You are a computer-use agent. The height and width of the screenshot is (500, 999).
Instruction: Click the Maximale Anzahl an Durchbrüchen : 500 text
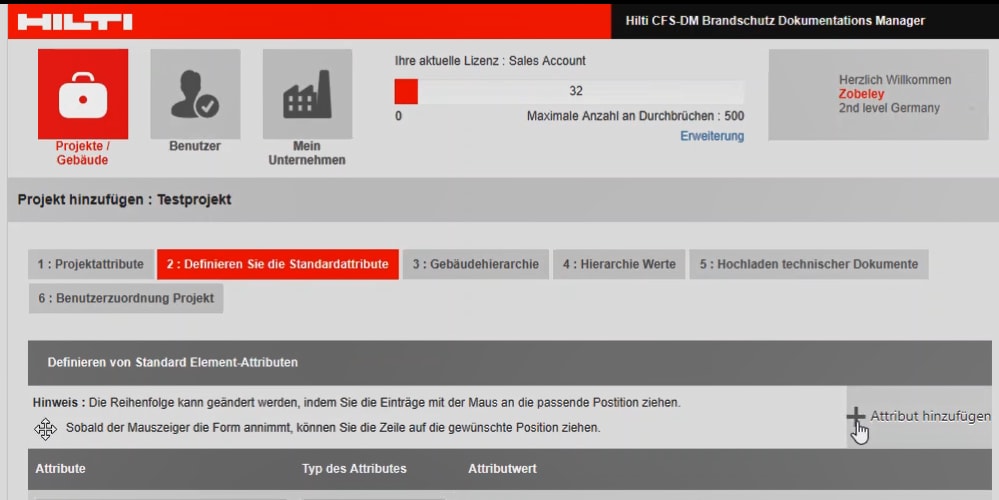coord(635,116)
